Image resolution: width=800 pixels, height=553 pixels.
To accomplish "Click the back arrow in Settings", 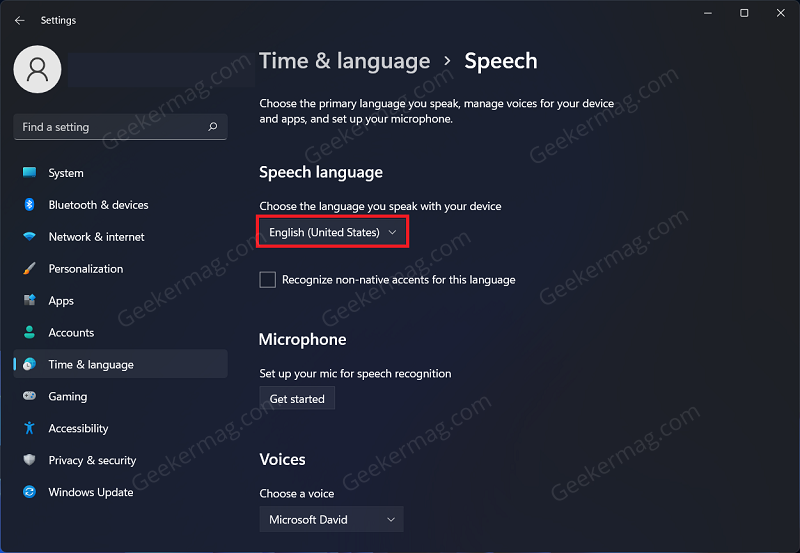I will point(19,20).
